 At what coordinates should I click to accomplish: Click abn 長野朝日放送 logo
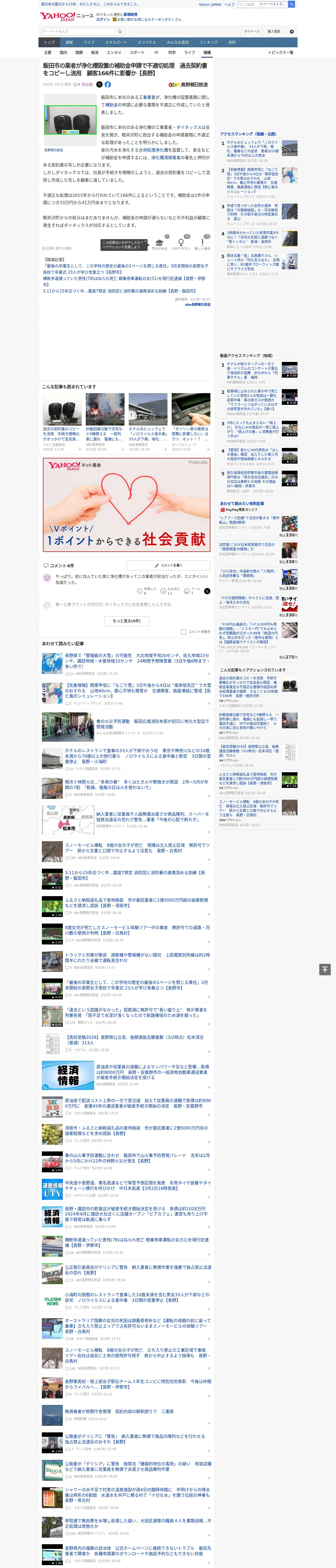click(188, 85)
